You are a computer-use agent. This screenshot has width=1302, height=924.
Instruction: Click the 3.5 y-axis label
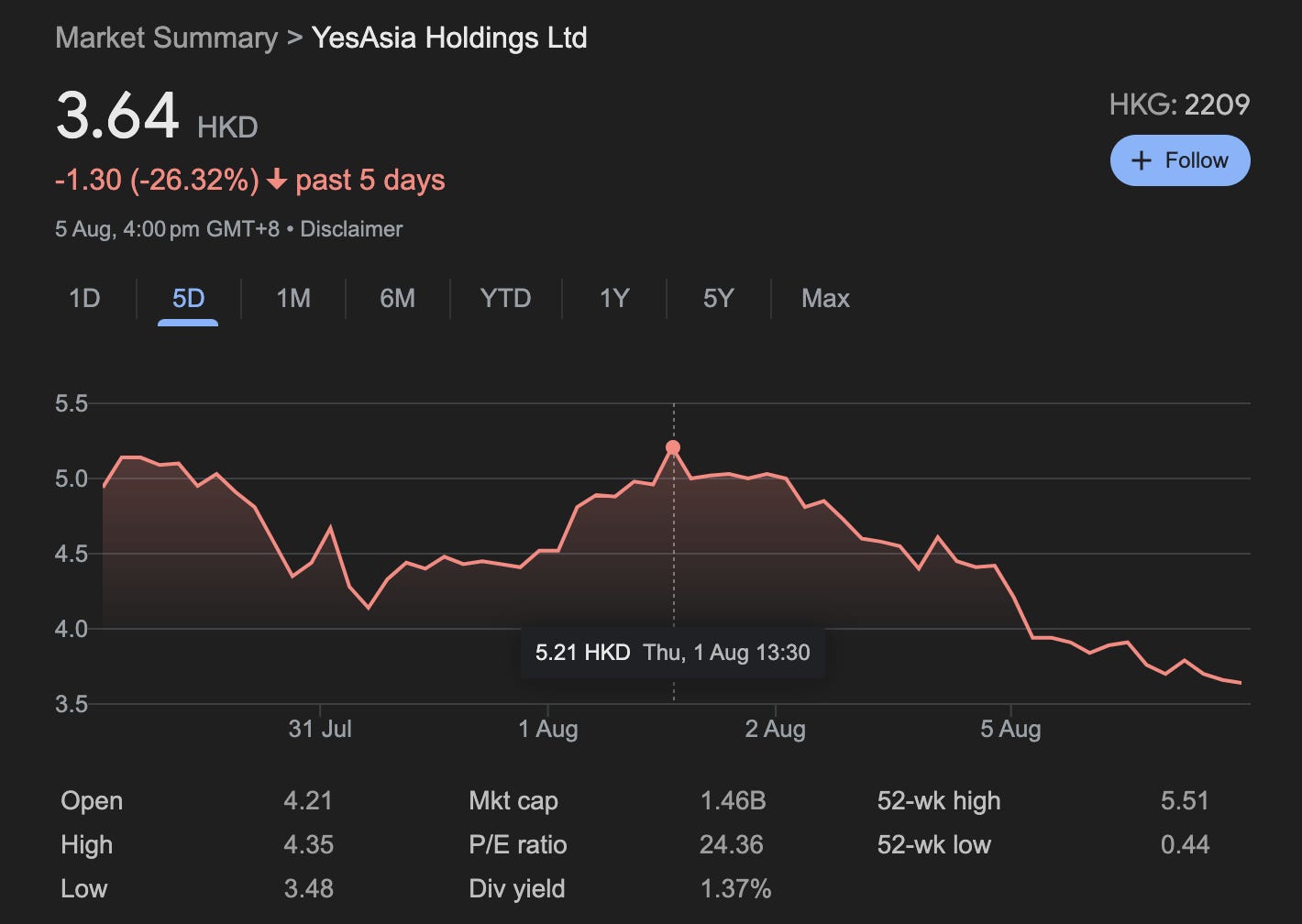coord(72,704)
